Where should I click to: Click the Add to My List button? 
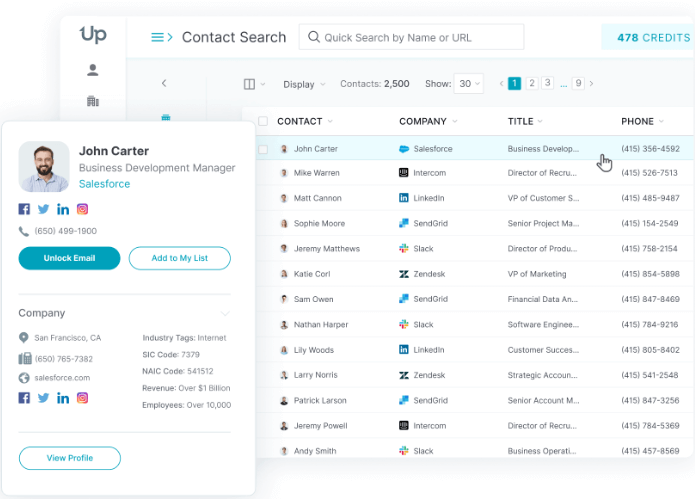pos(180,258)
